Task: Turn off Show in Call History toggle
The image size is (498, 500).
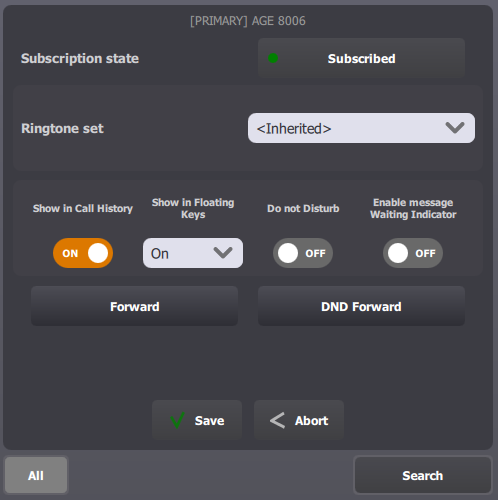Action: click(x=83, y=253)
